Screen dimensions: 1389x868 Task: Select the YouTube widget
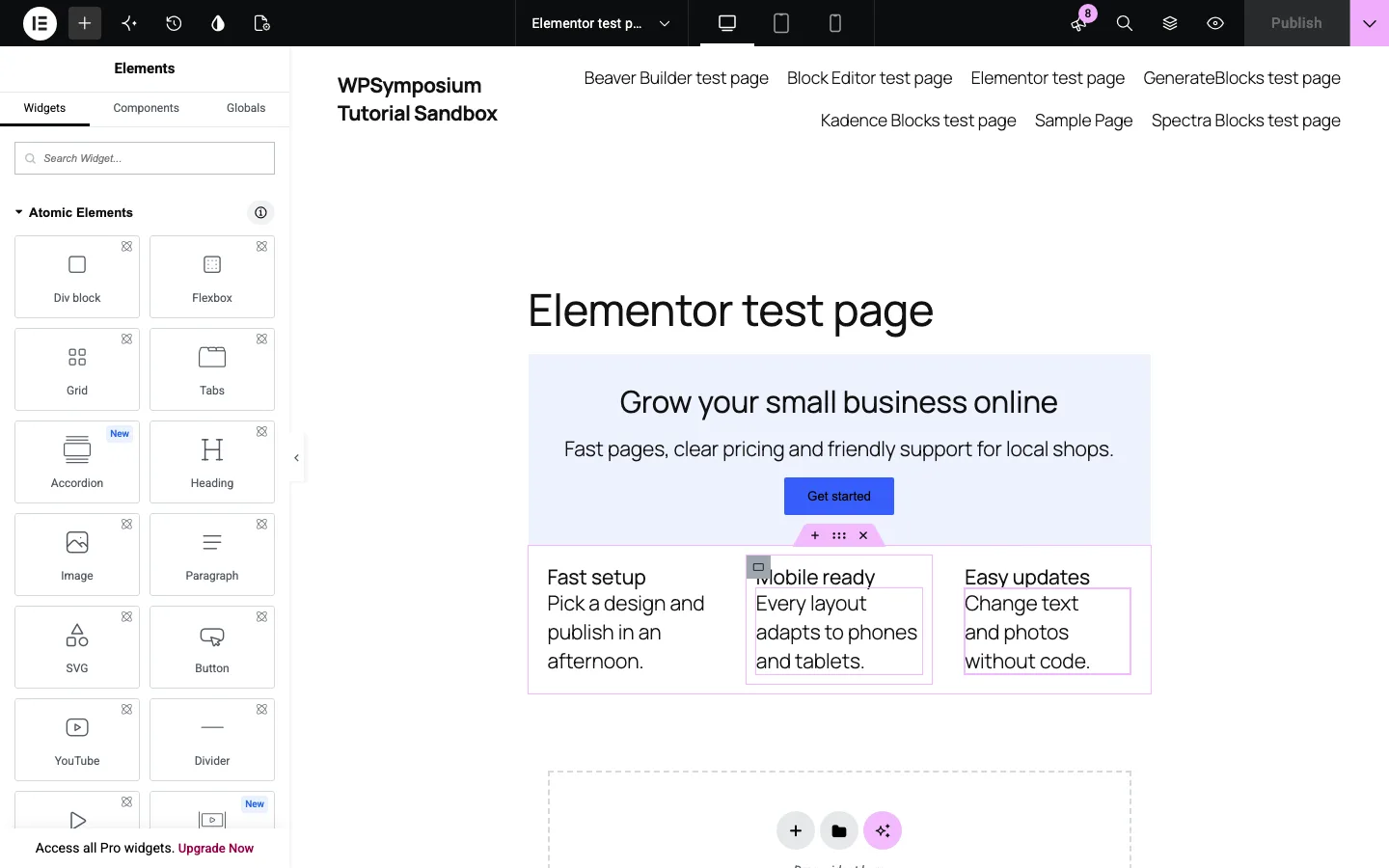[x=77, y=740]
